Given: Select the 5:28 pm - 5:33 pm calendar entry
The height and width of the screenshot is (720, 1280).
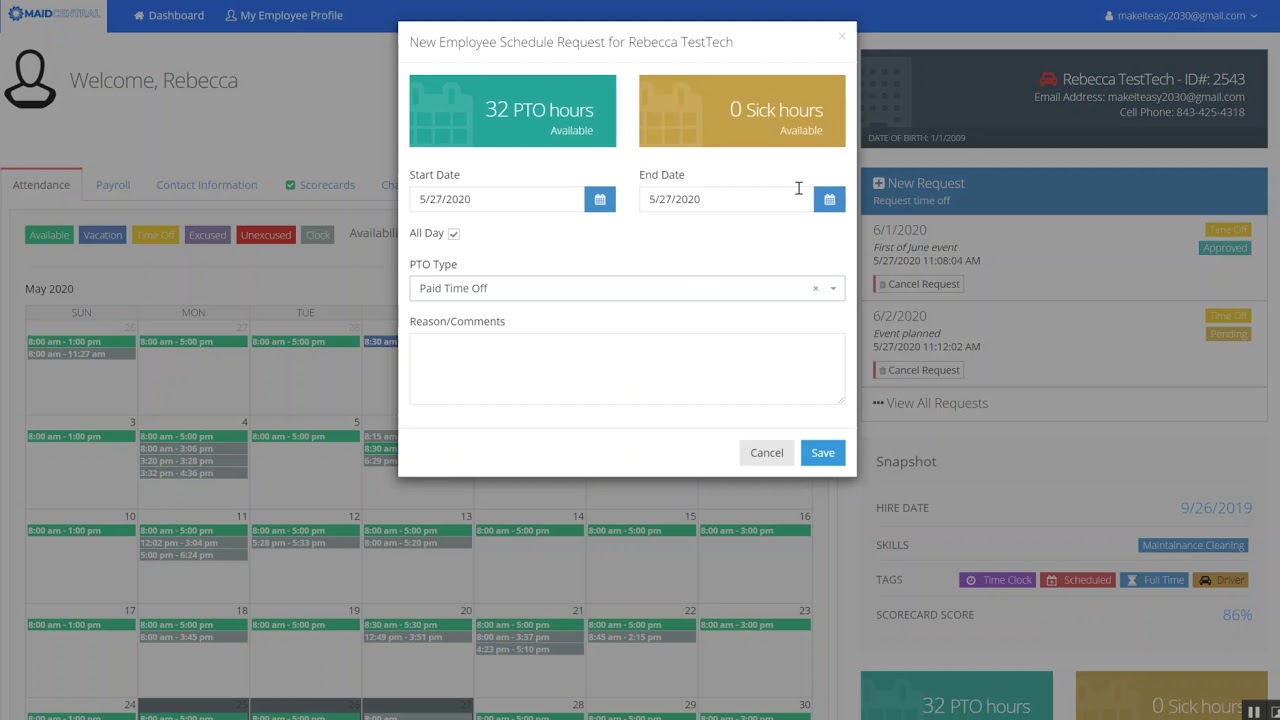Looking at the screenshot, I should click(x=305, y=543).
